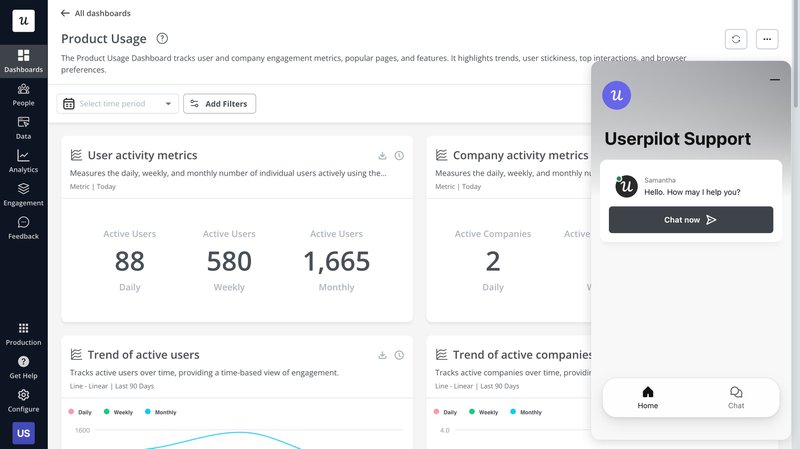Screen dimensions: 800x449
Task: Download the Trend of active users chart
Action: pyautogui.click(x=382, y=355)
